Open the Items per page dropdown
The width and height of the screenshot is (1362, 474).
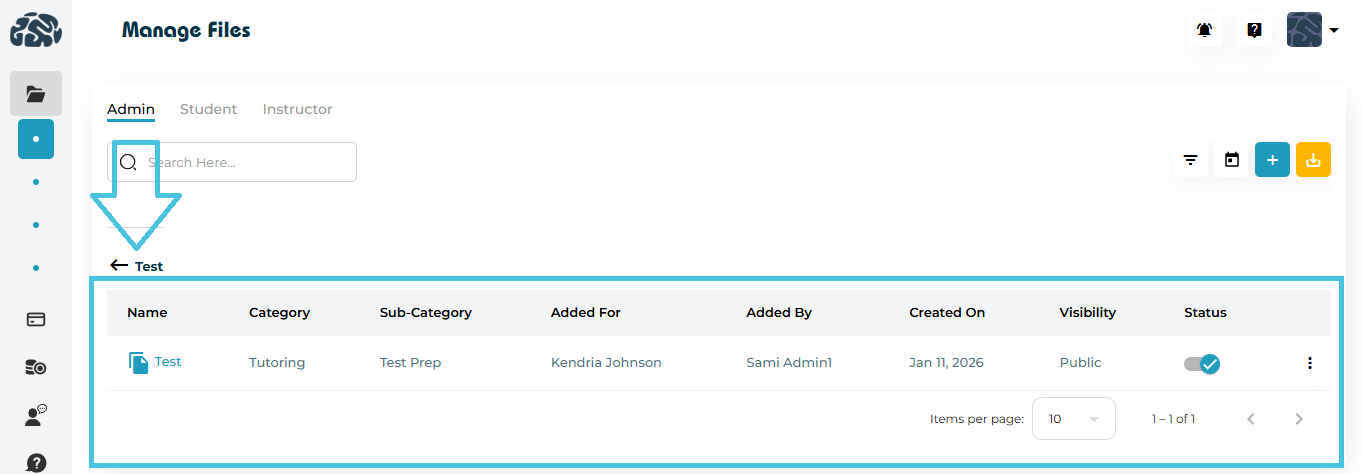tap(1073, 419)
